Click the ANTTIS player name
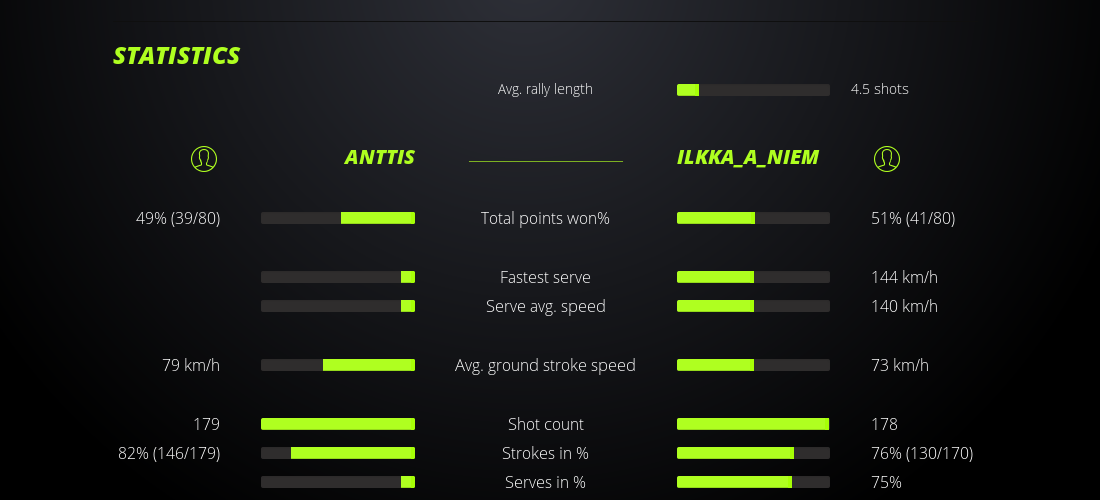 coord(379,157)
